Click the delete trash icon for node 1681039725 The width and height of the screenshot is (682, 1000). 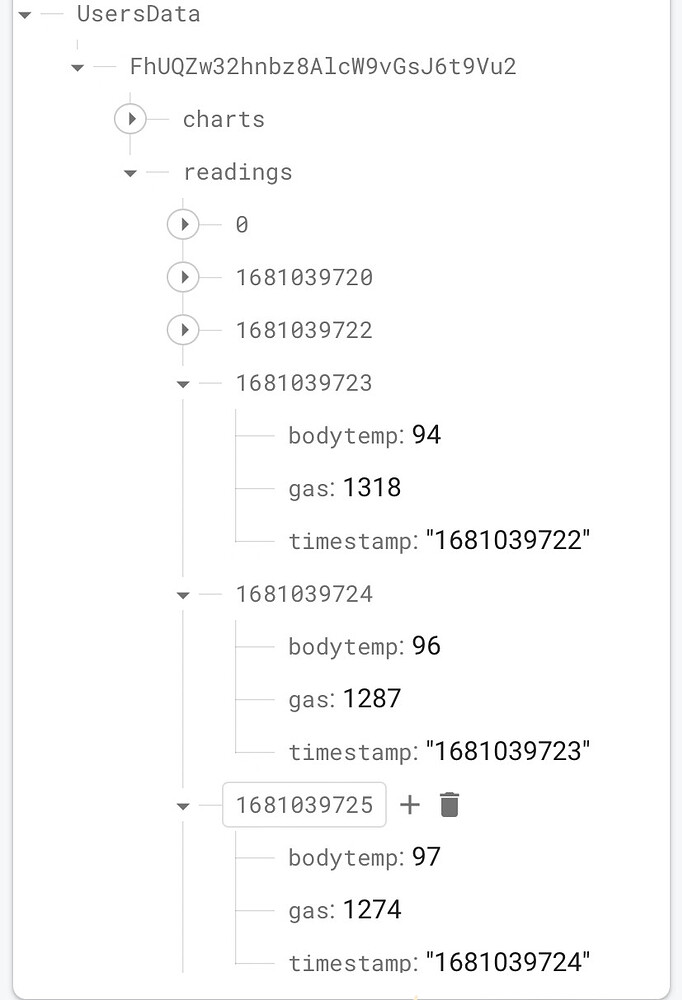[x=449, y=804]
